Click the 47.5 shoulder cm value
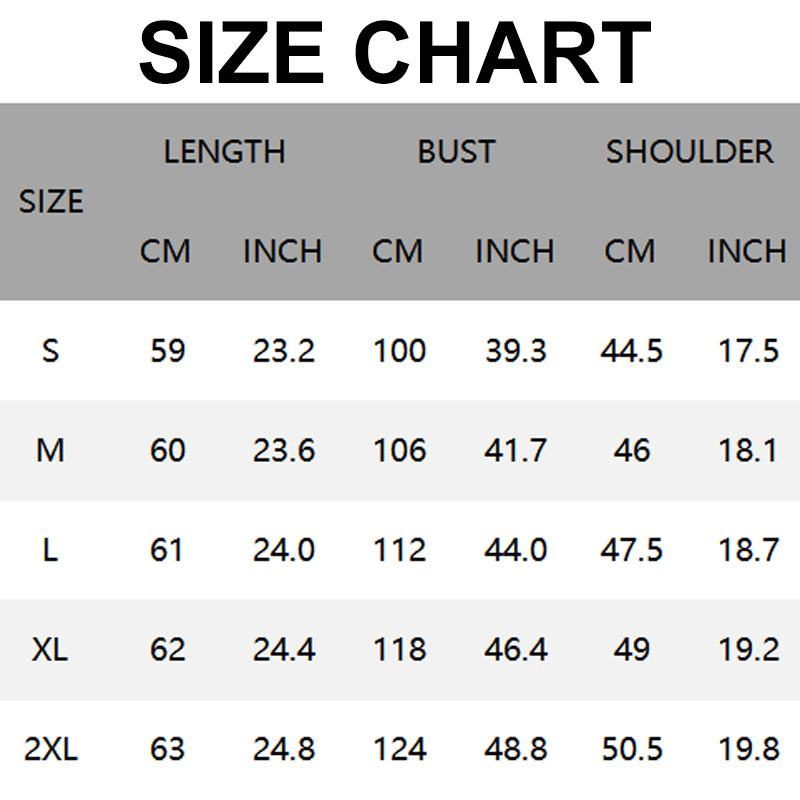The width and height of the screenshot is (800, 800). coord(631,550)
